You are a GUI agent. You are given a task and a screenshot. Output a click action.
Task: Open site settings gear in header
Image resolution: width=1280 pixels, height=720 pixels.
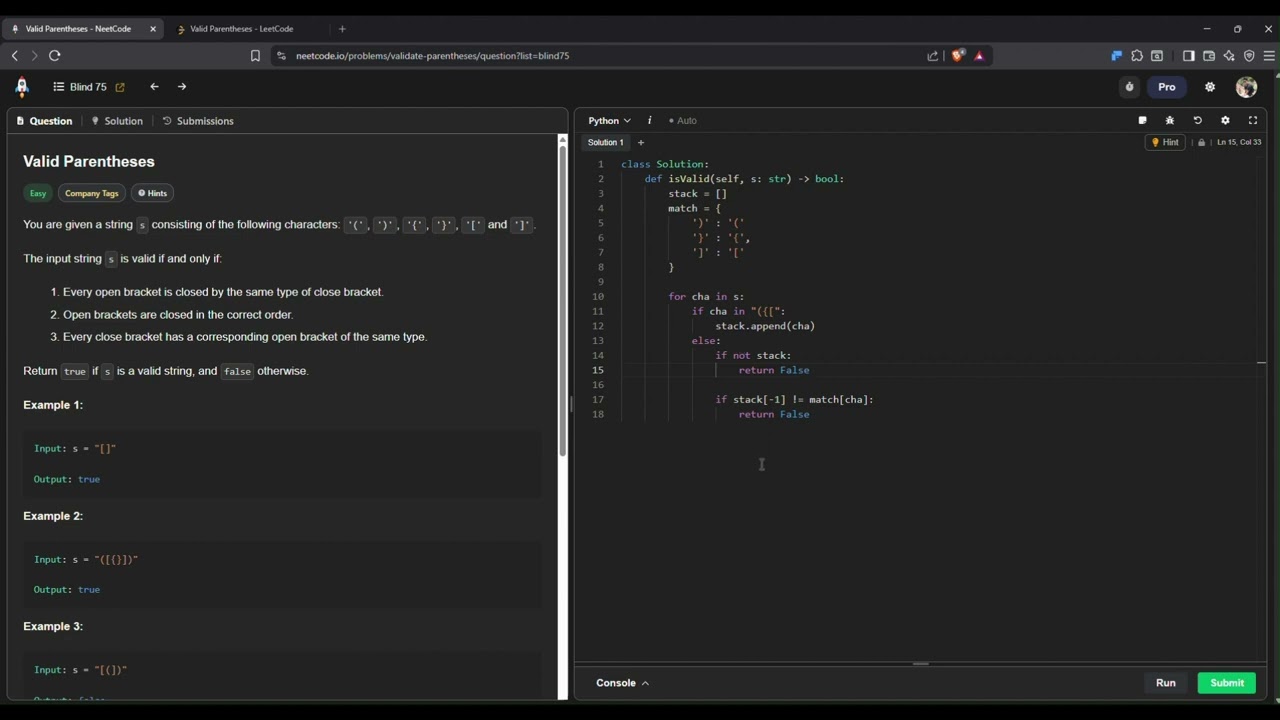tap(1210, 87)
